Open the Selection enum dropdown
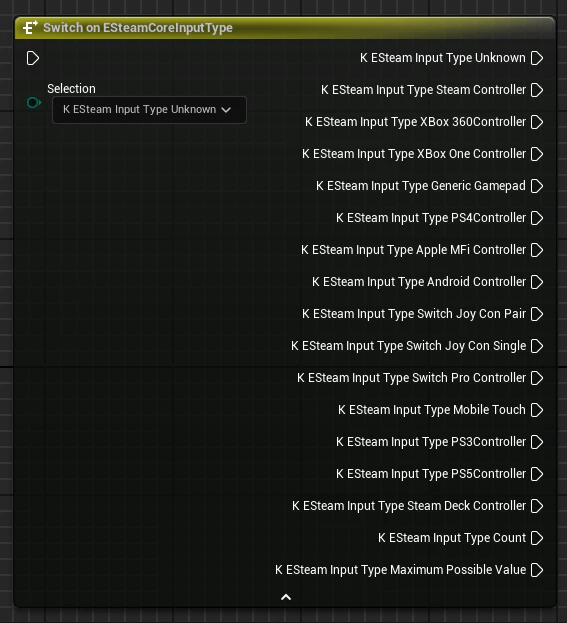 [x=149, y=110]
